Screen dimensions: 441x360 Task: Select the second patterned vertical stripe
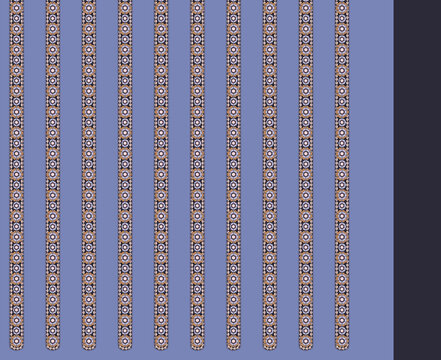tap(53, 175)
